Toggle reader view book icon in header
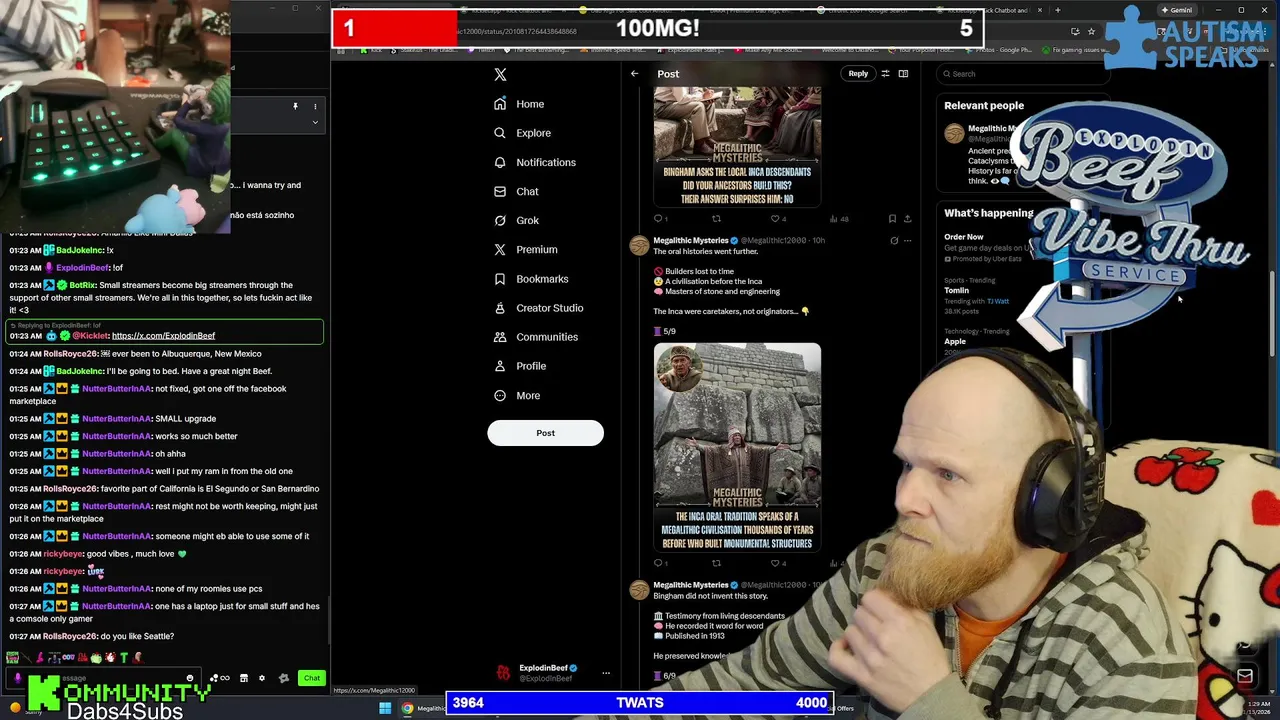The image size is (1280, 720). 903,73
